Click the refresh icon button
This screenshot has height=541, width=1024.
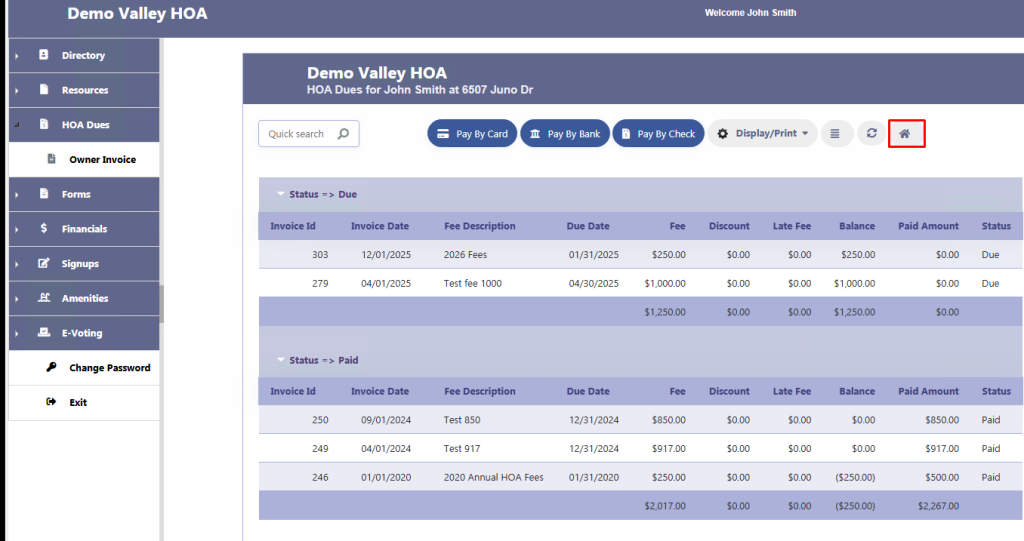tap(871, 133)
